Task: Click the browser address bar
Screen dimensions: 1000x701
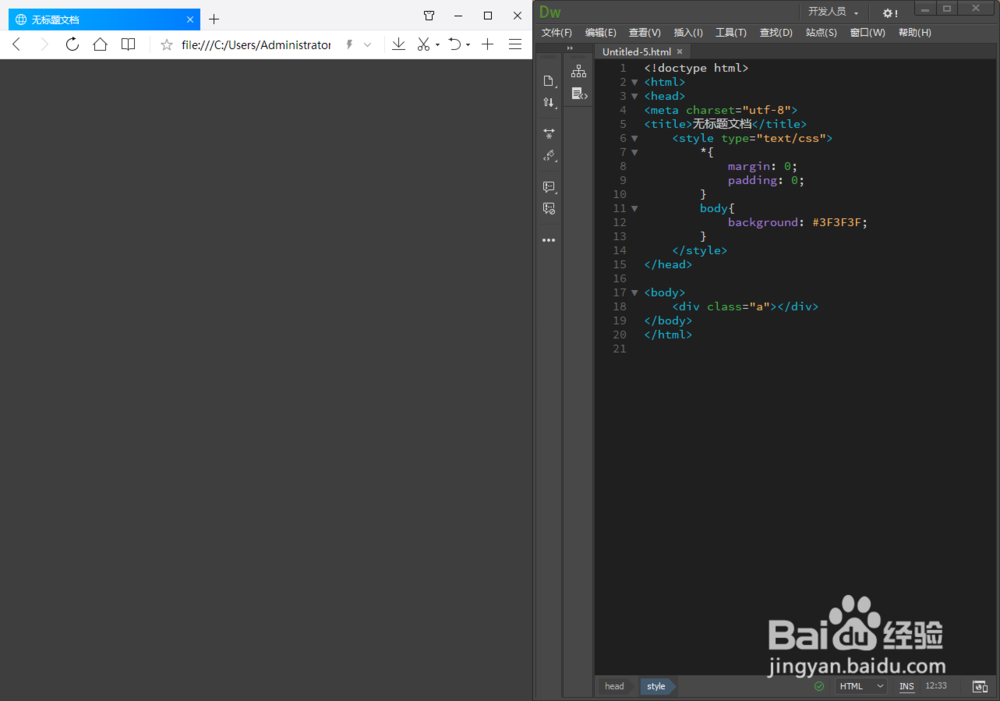Action: point(256,45)
